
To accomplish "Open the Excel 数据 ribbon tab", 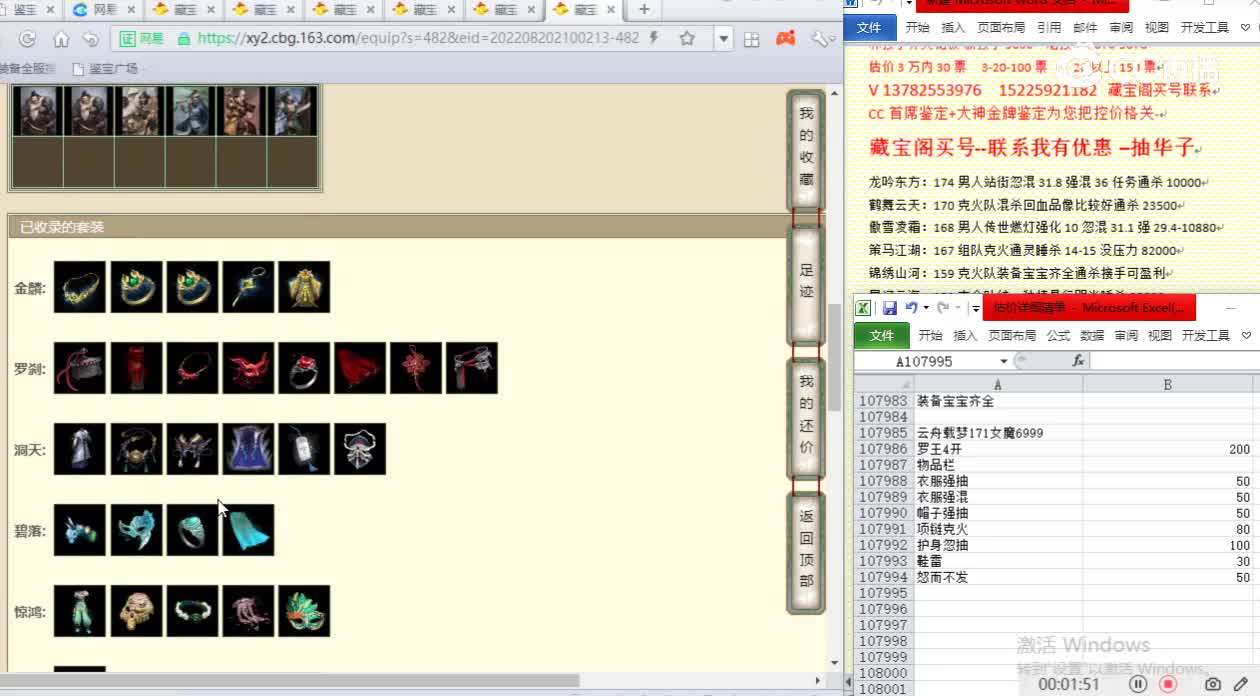I will pos(1092,335).
